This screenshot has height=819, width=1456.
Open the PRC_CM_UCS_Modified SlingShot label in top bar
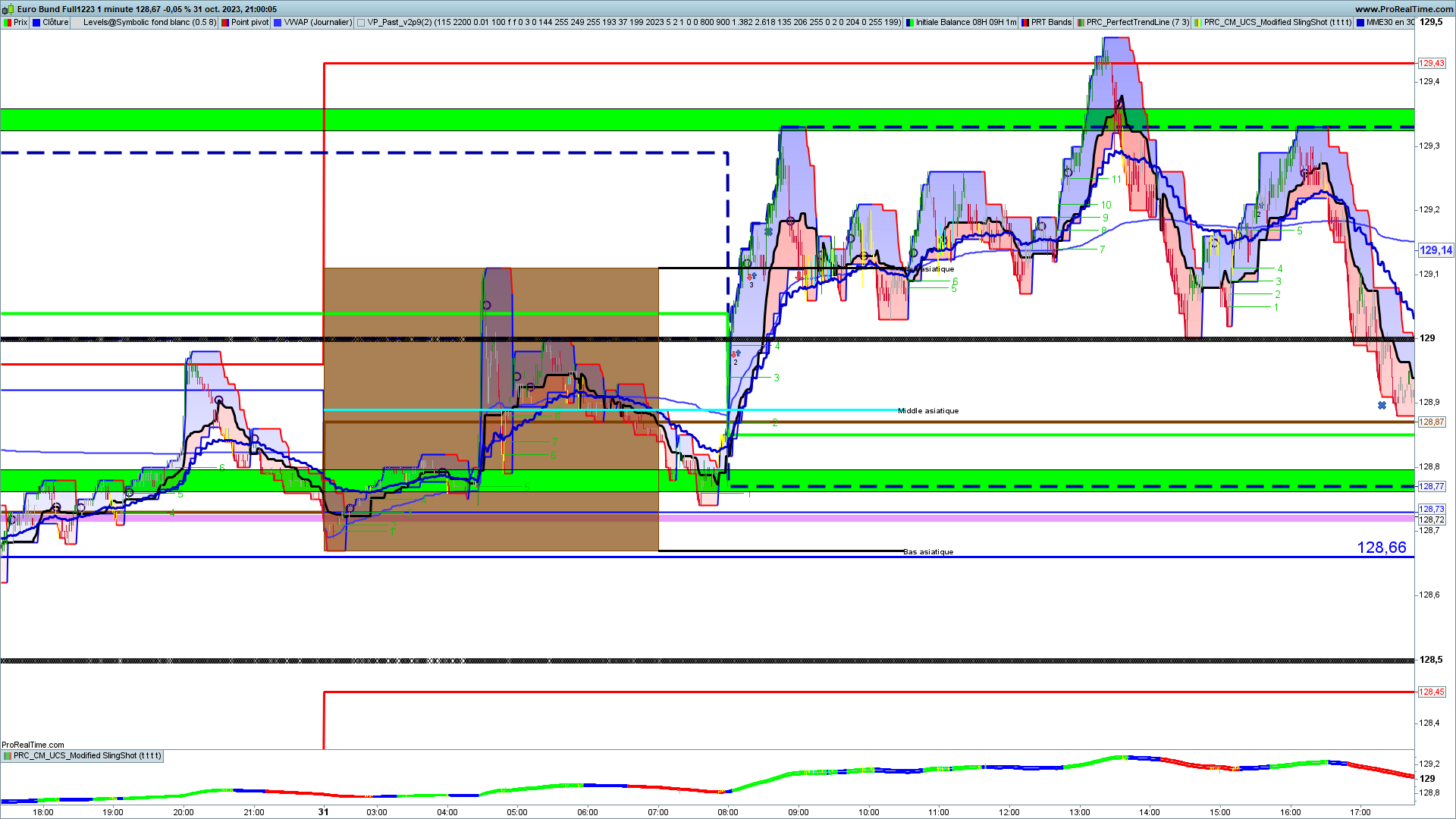coord(1277,23)
